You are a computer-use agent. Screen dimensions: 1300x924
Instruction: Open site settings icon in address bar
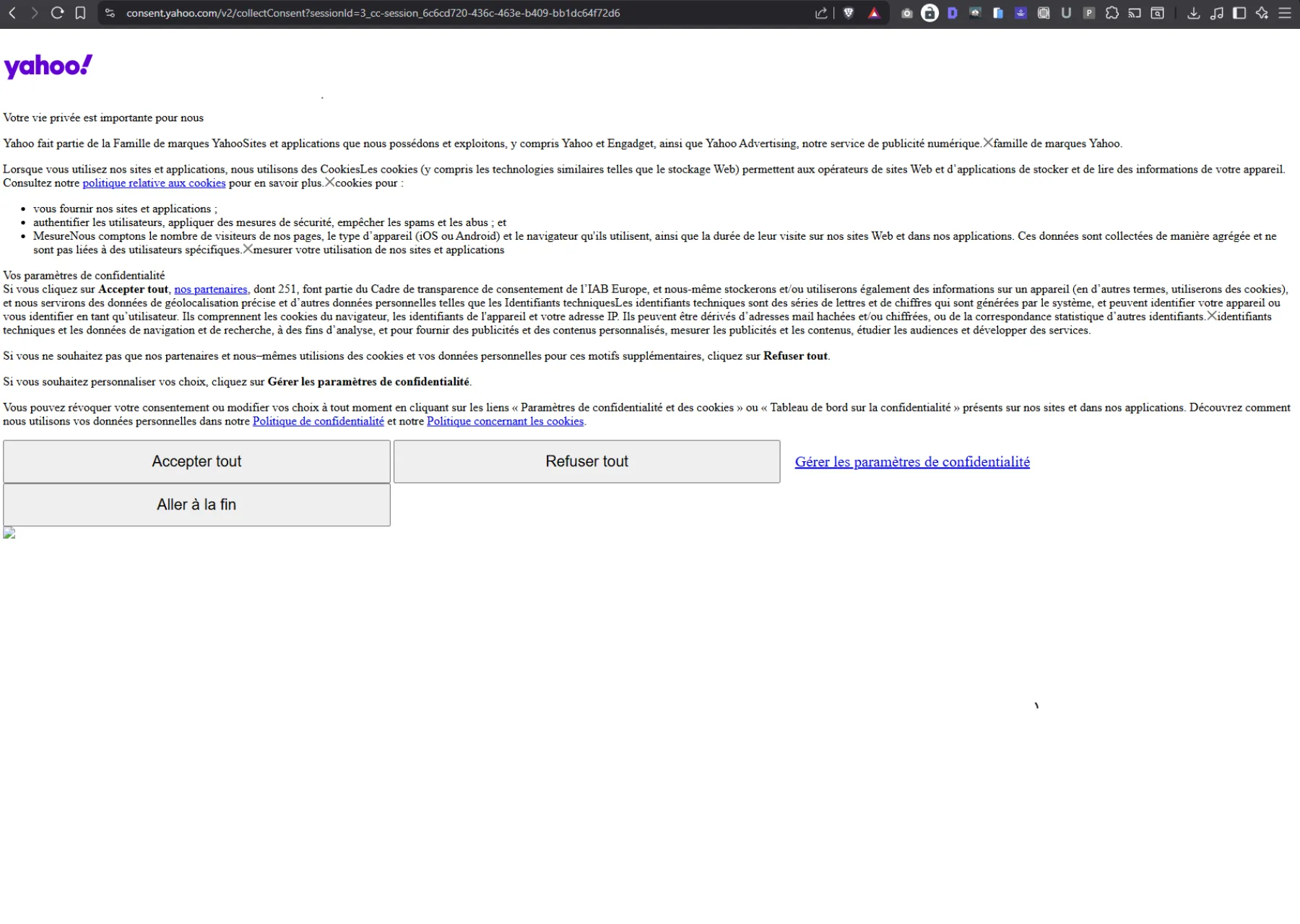click(110, 13)
